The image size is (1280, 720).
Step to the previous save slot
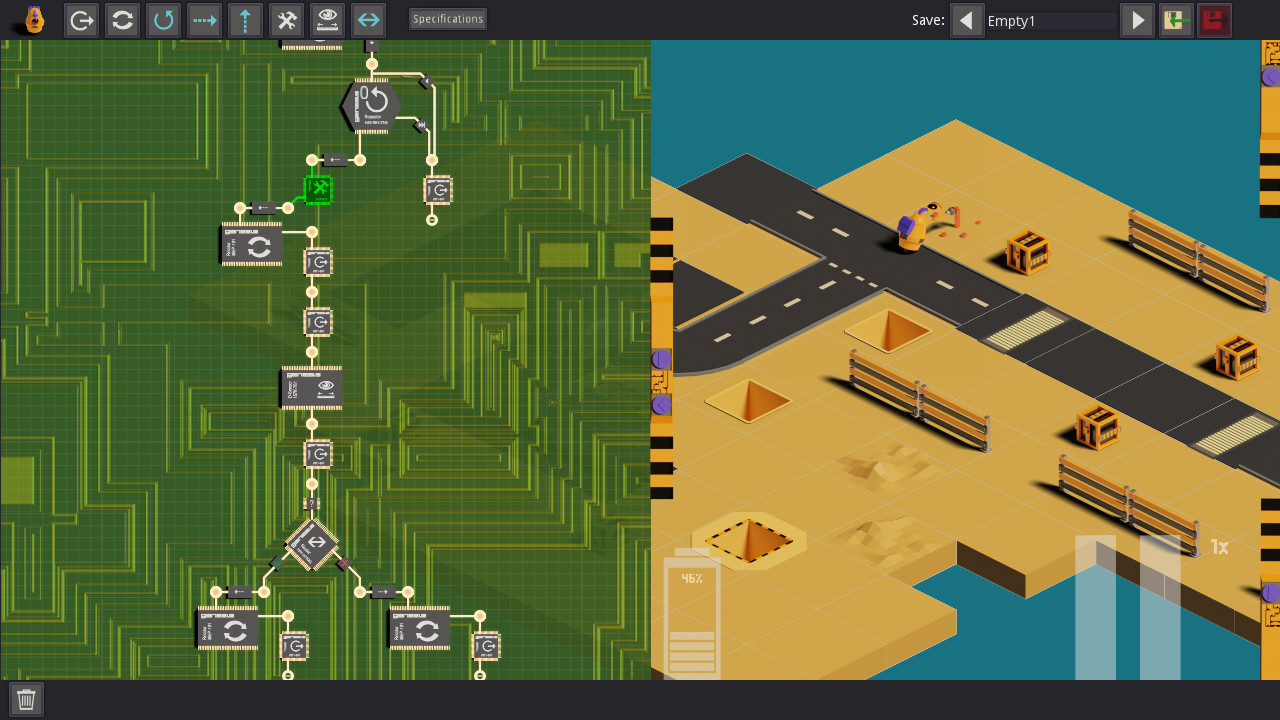[x=967, y=19]
